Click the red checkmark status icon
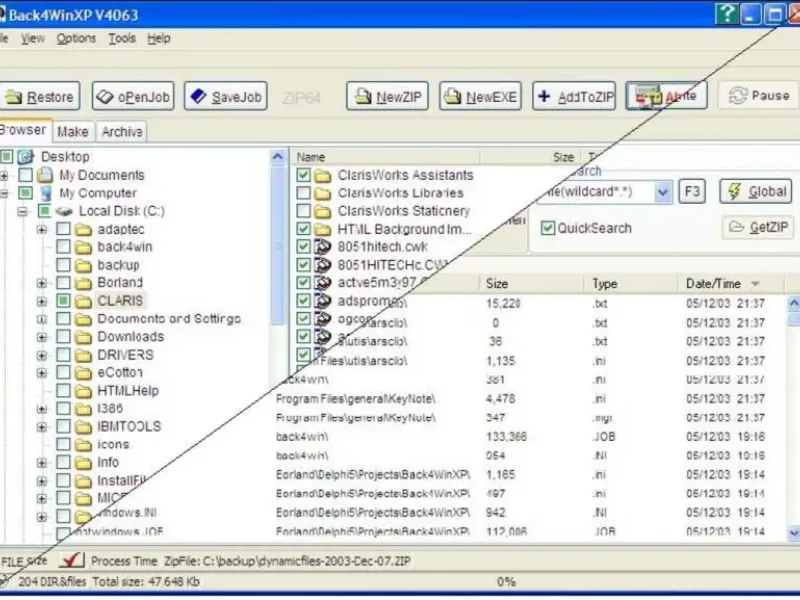 (71, 560)
